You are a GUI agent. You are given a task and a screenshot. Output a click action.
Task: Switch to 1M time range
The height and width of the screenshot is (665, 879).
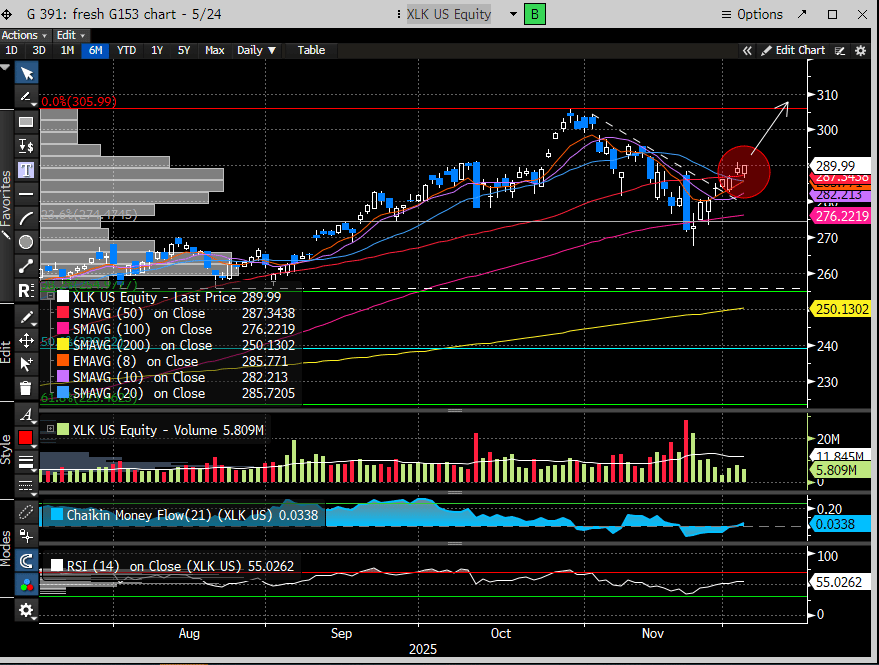point(67,50)
